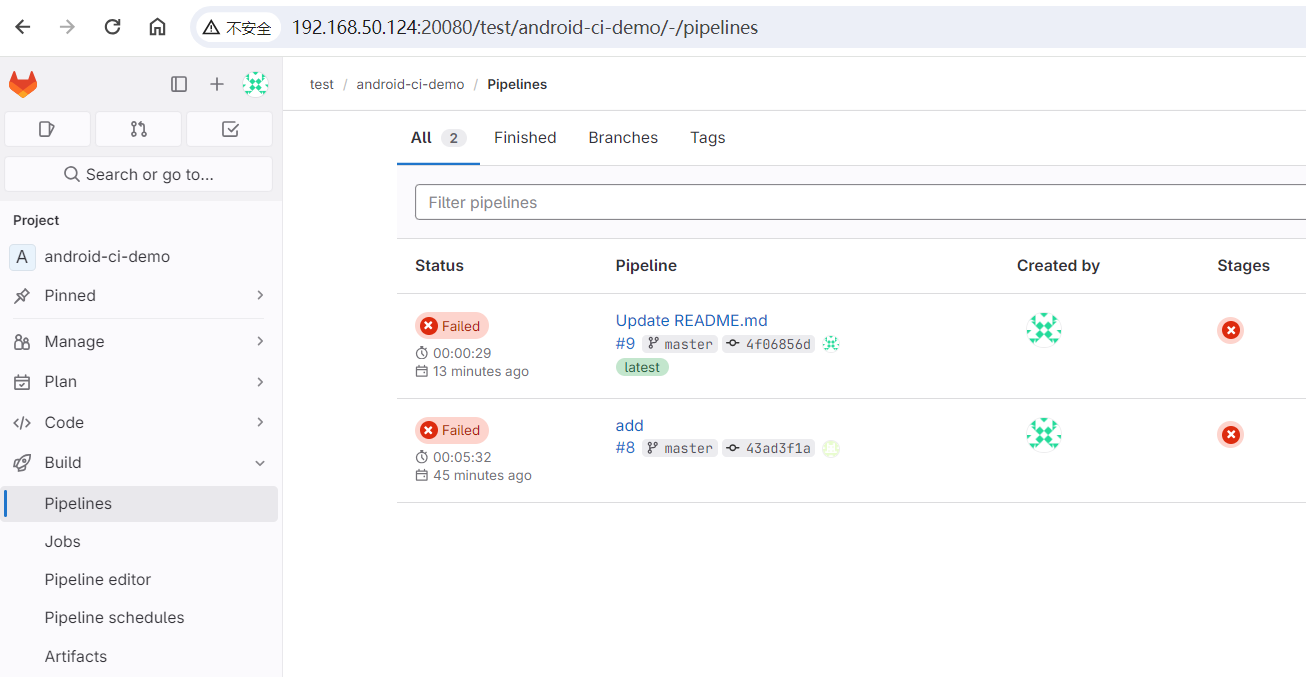This screenshot has width=1306, height=677.
Task: Open your issues from the issues icon
Action: coord(46,128)
